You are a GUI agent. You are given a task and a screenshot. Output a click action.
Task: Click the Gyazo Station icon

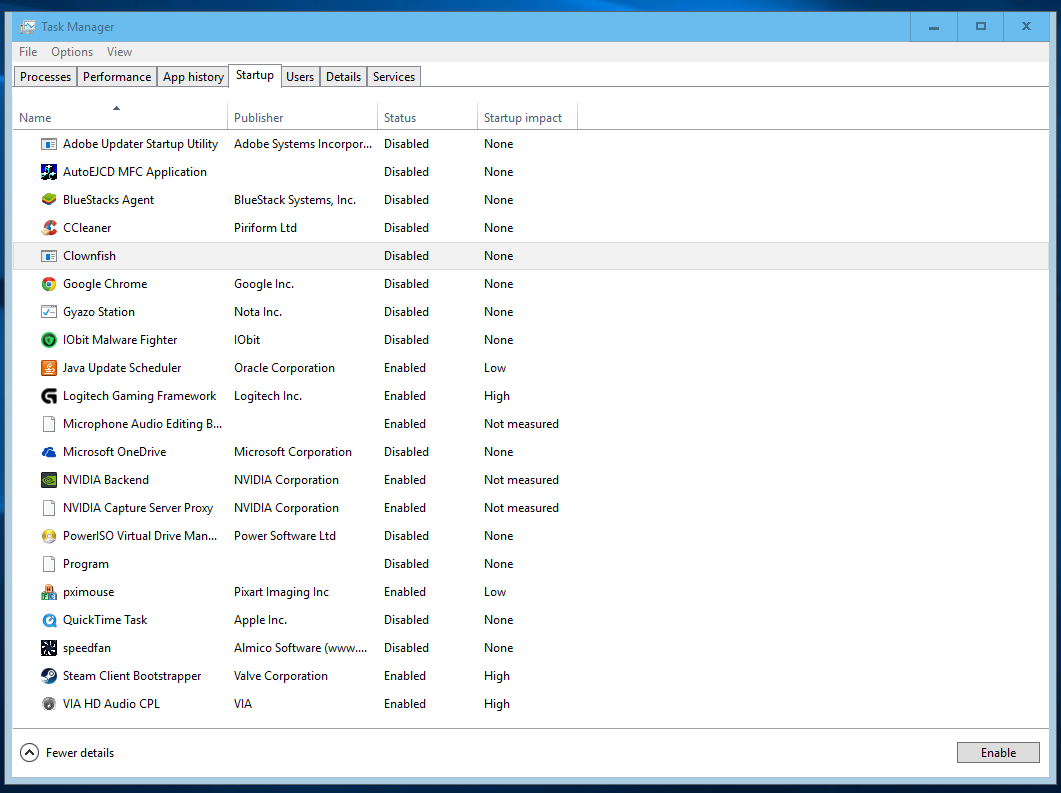49,312
